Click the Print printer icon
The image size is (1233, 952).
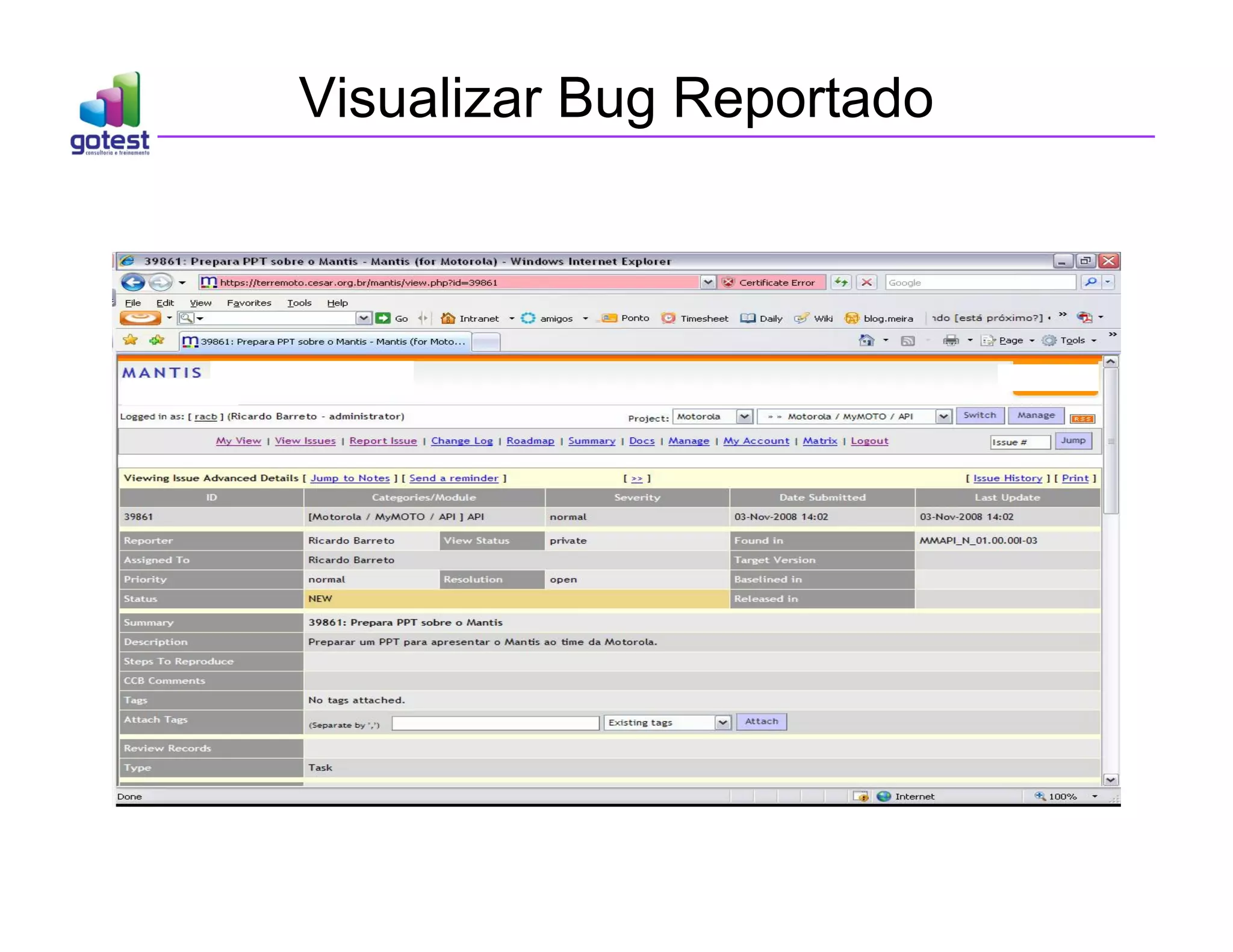click(951, 341)
